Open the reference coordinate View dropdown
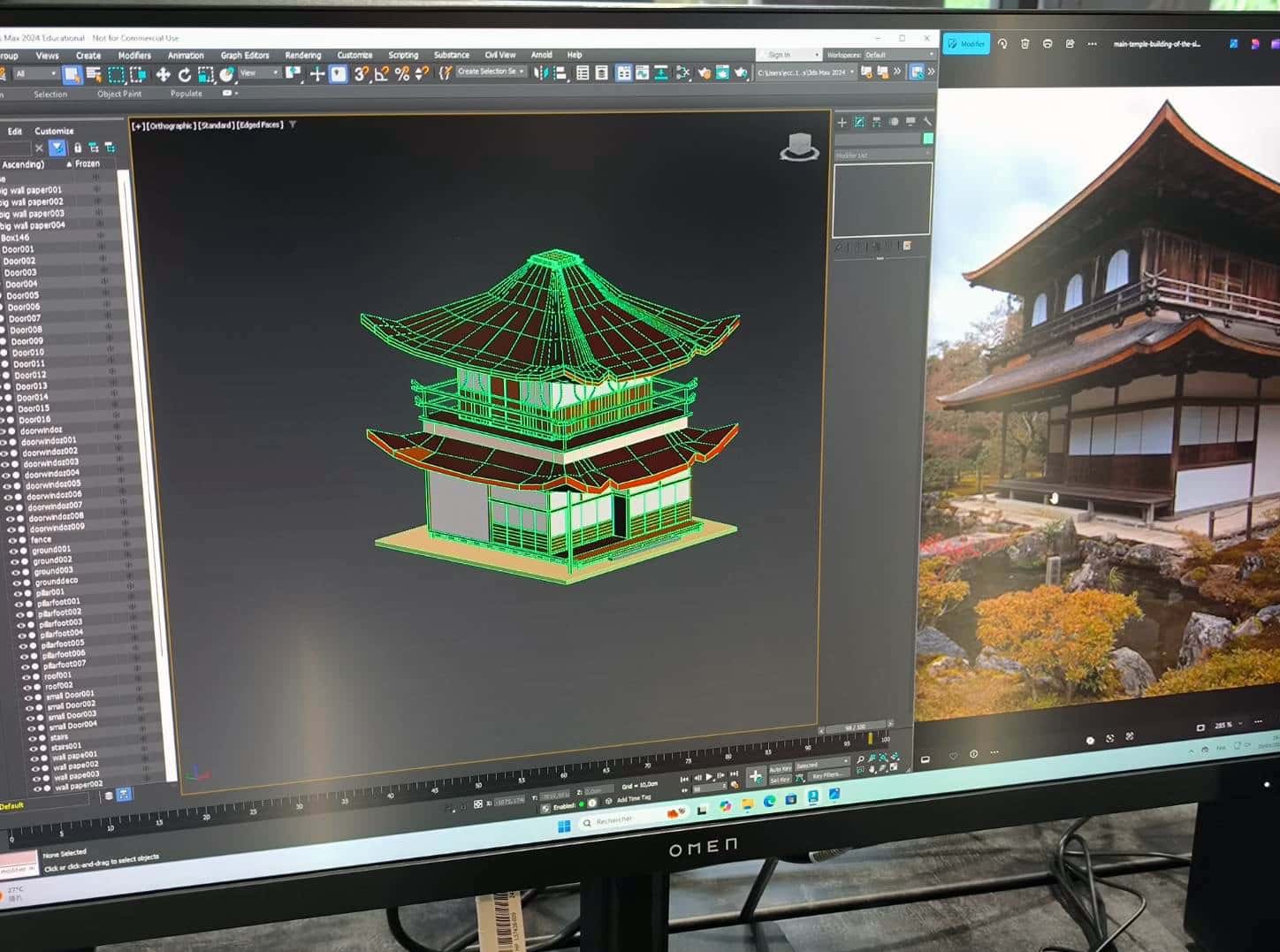Viewport: 1280px width, 952px height. tap(260, 73)
